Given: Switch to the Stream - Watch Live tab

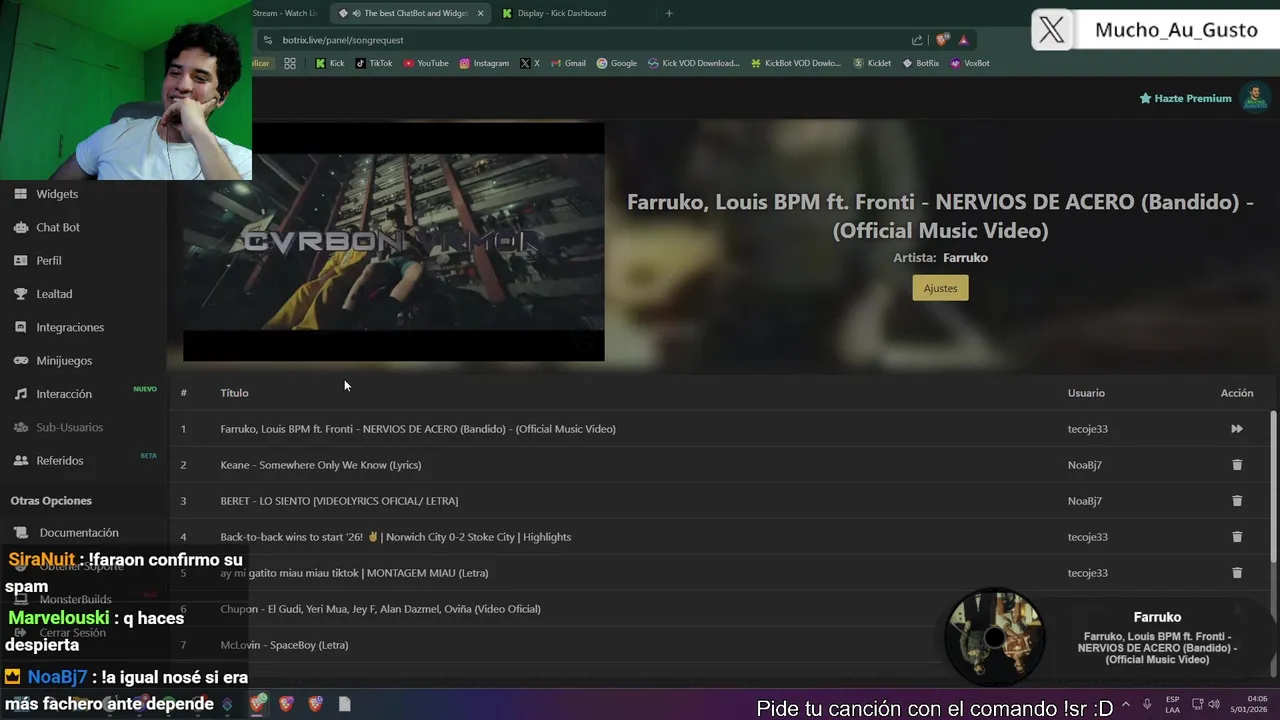Looking at the screenshot, I should click(284, 13).
